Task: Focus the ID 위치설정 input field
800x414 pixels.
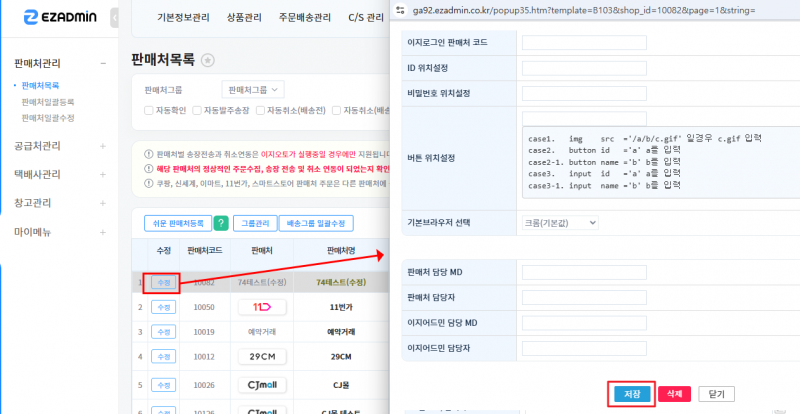Action: [584, 68]
